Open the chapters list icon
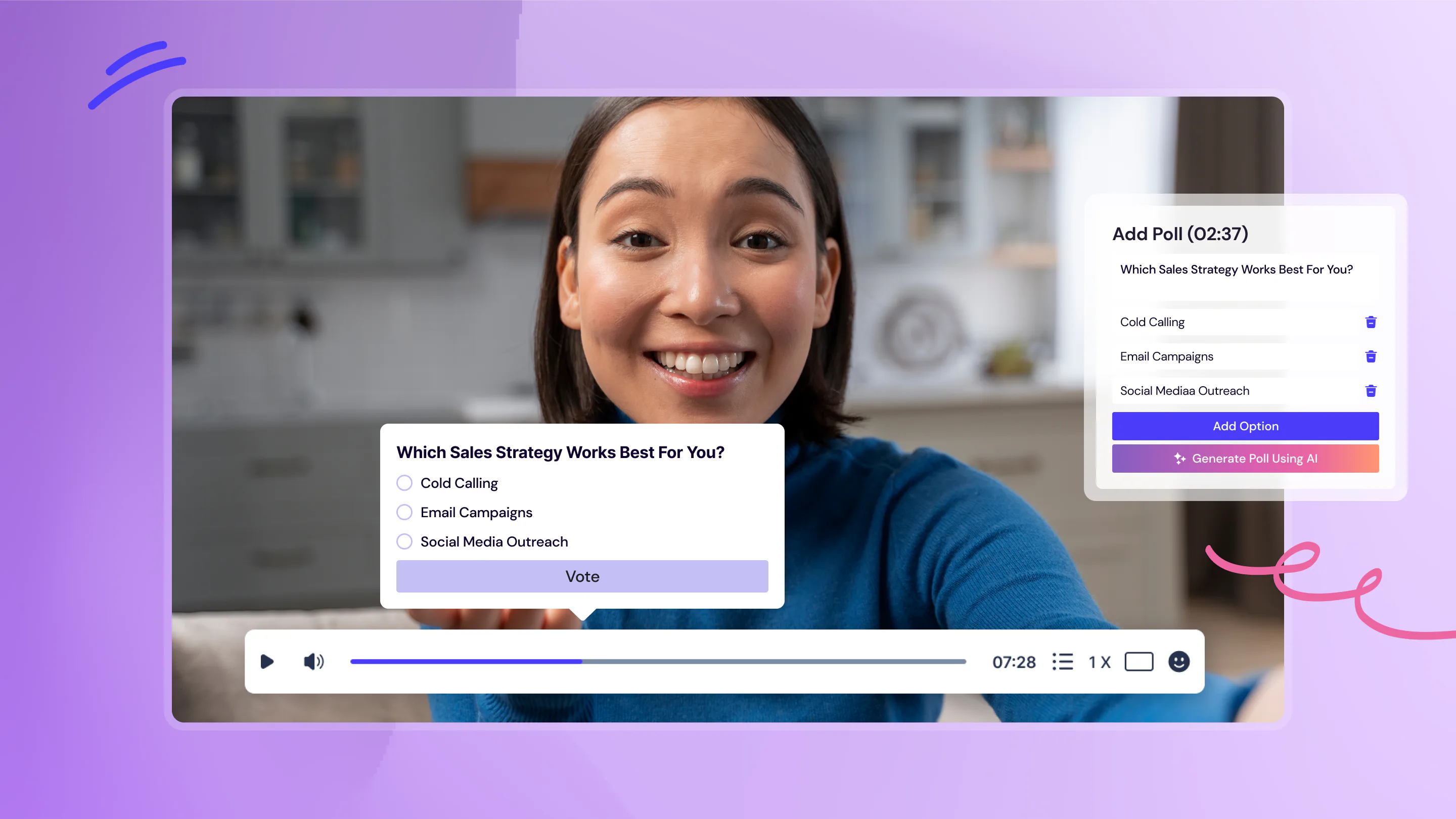 tap(1063, 661)
